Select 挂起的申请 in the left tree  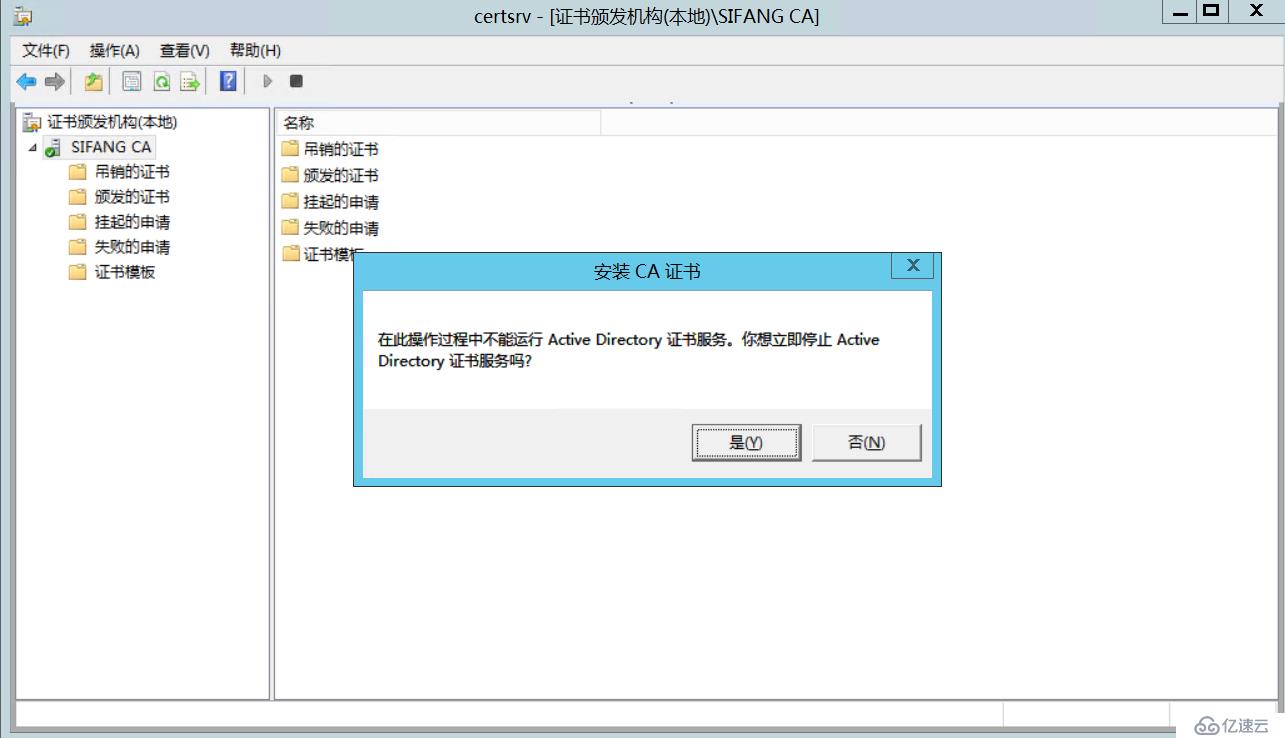(x=132, y=222)
